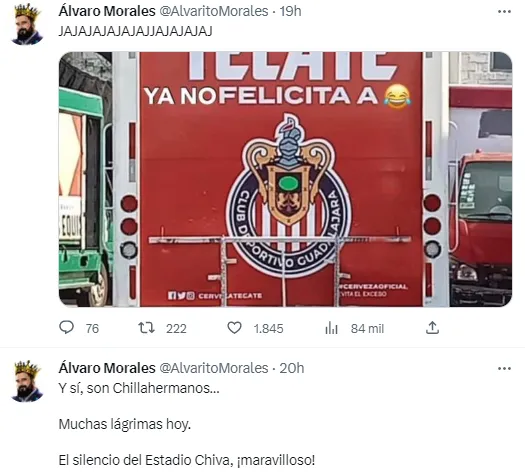The image size is (525, 473).
Task: Click the retweet arrows icon
Action: click(x=147, y=328)
